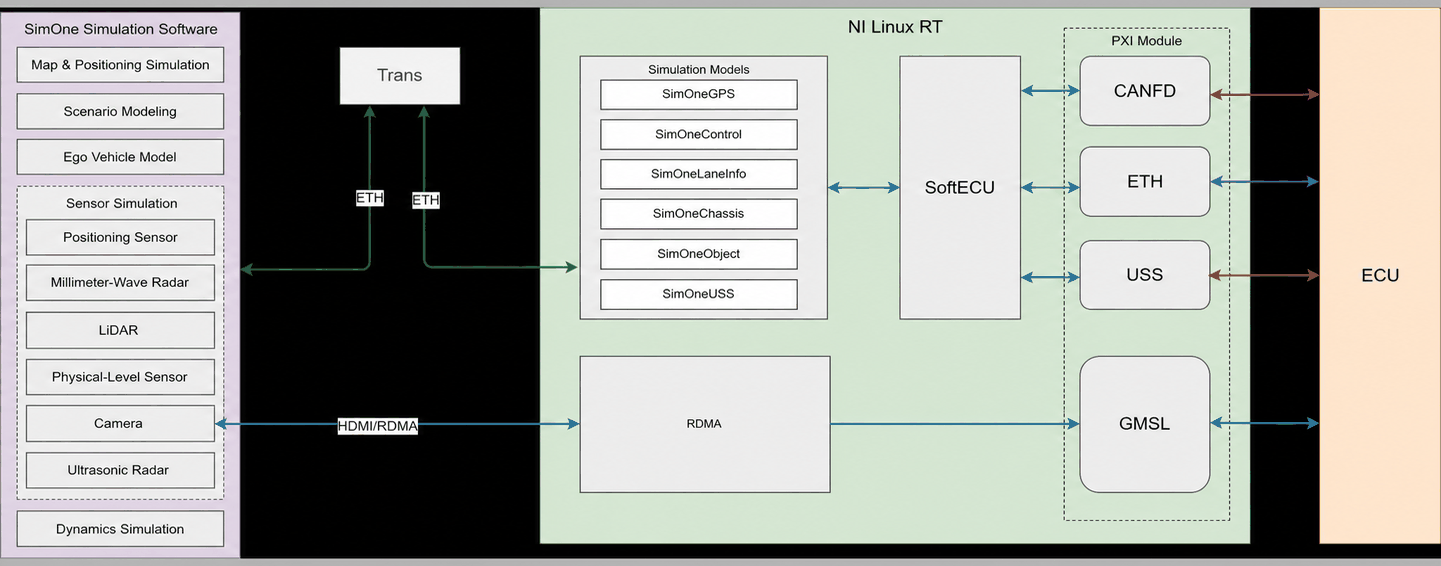Screen dimensions: 1441x566
Task: Select the Trans block
Action: (400, 75)
